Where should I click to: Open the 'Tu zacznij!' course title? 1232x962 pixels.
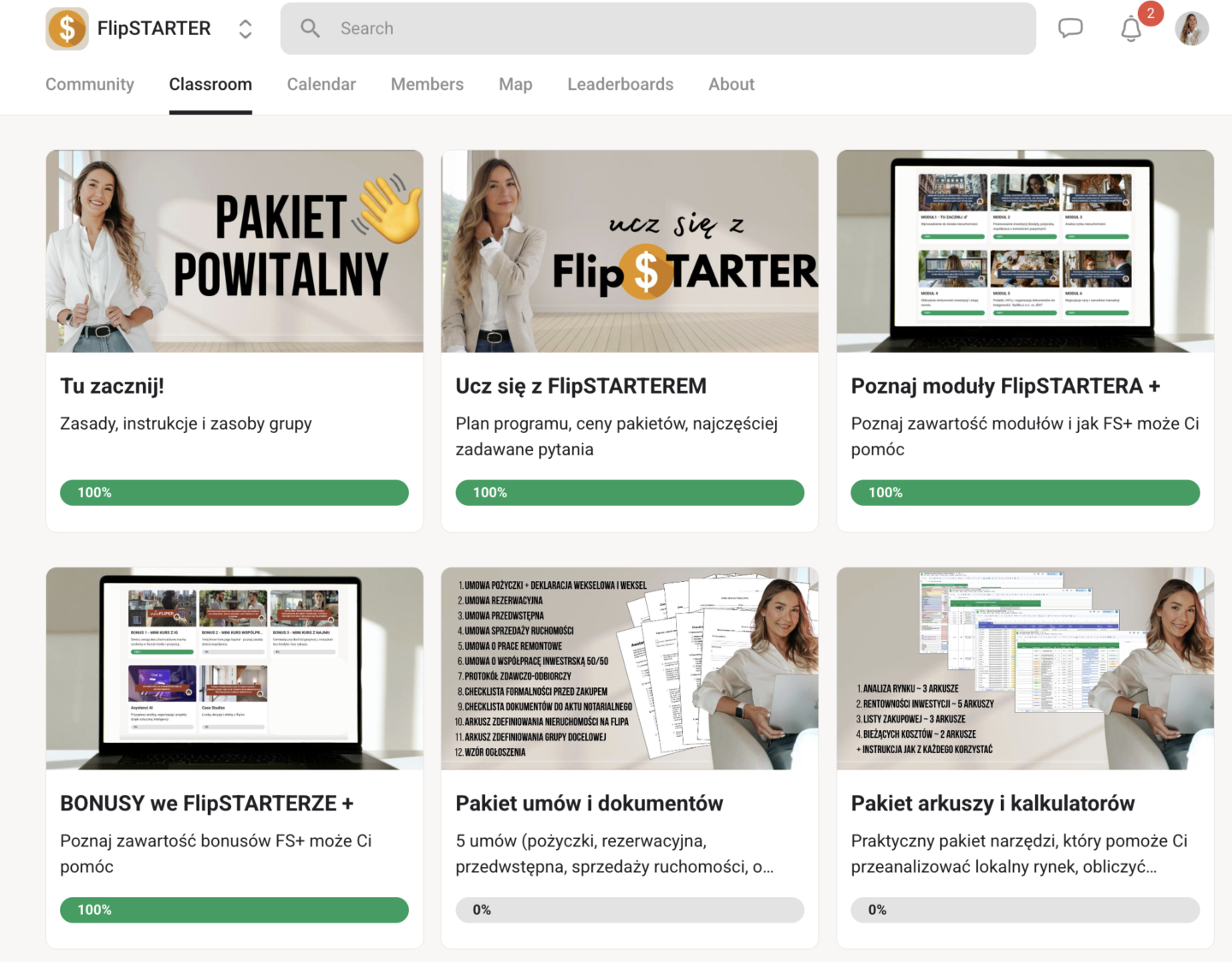click(x=112, y=386)
